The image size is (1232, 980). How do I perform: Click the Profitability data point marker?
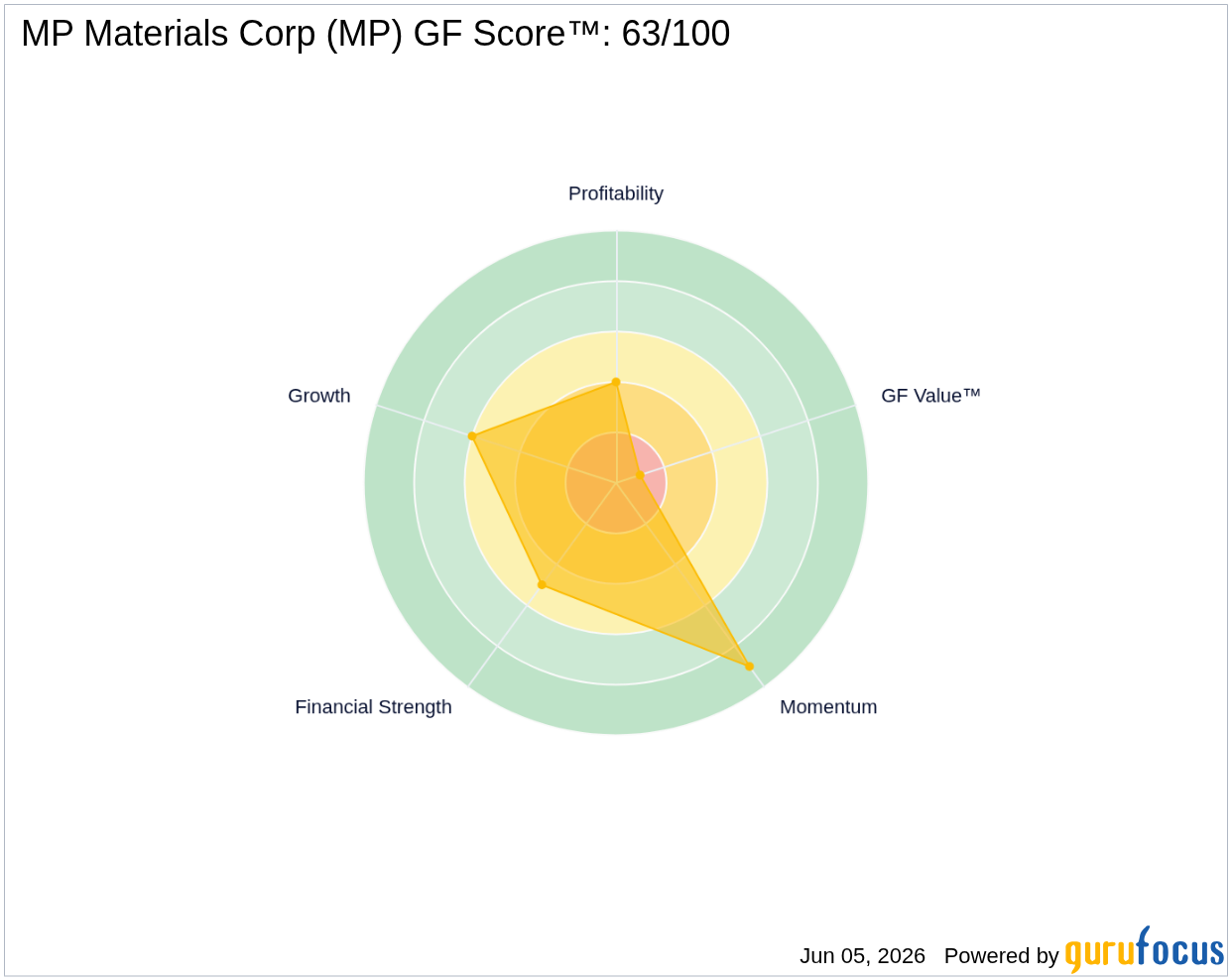(x=616, y=382)
